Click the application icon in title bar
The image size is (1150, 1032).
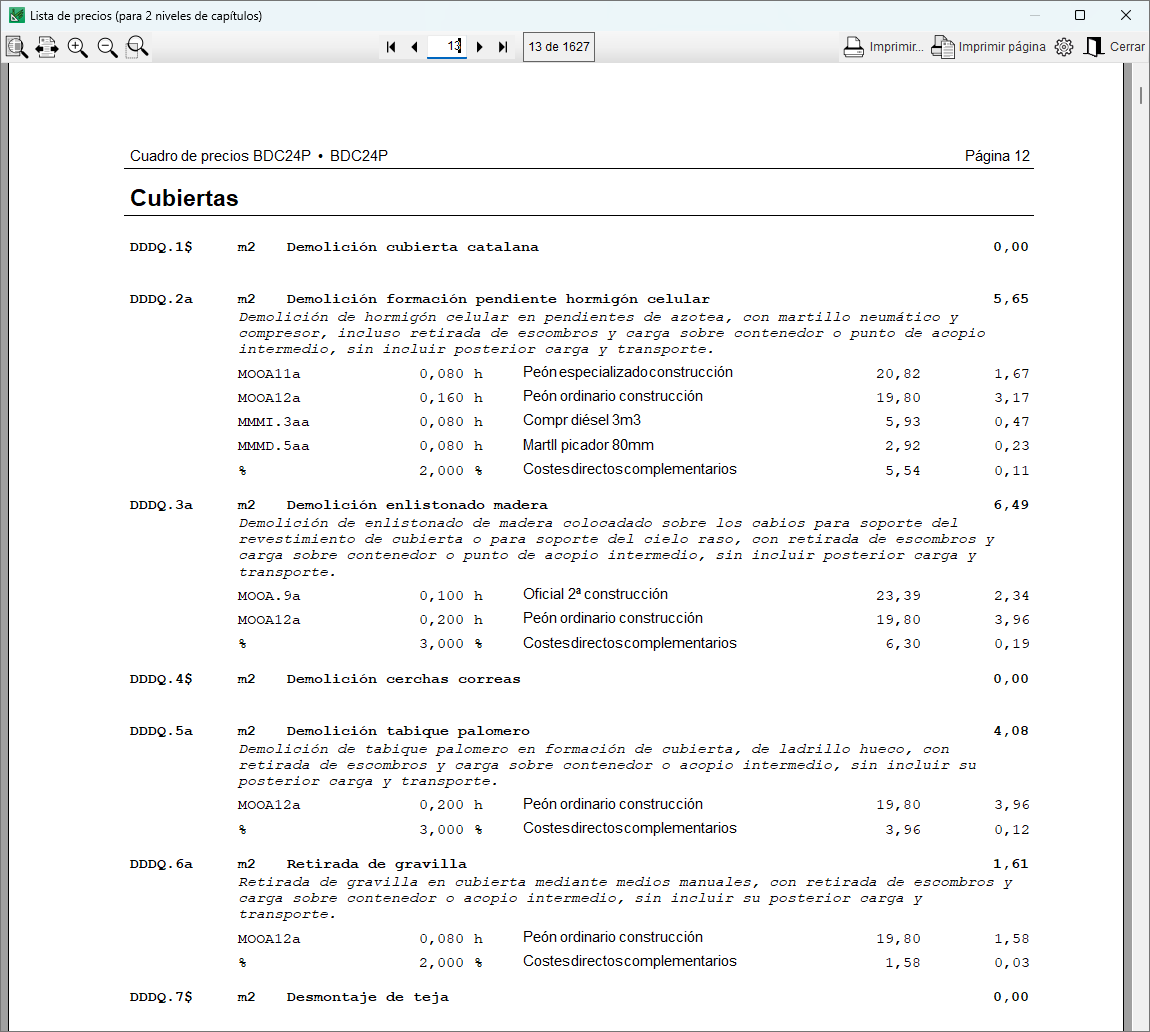[16, 15]
